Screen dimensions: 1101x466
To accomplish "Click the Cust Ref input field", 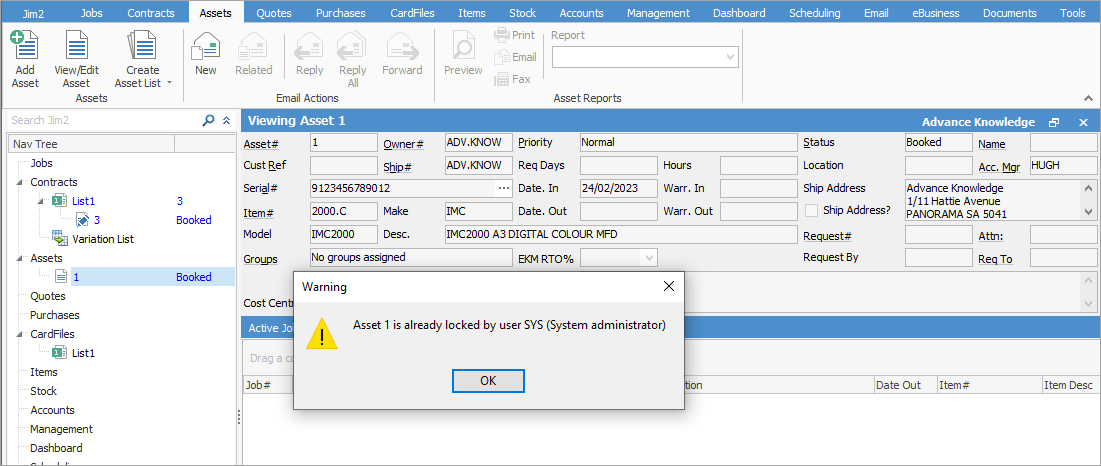I will click(x=344, y=165).
